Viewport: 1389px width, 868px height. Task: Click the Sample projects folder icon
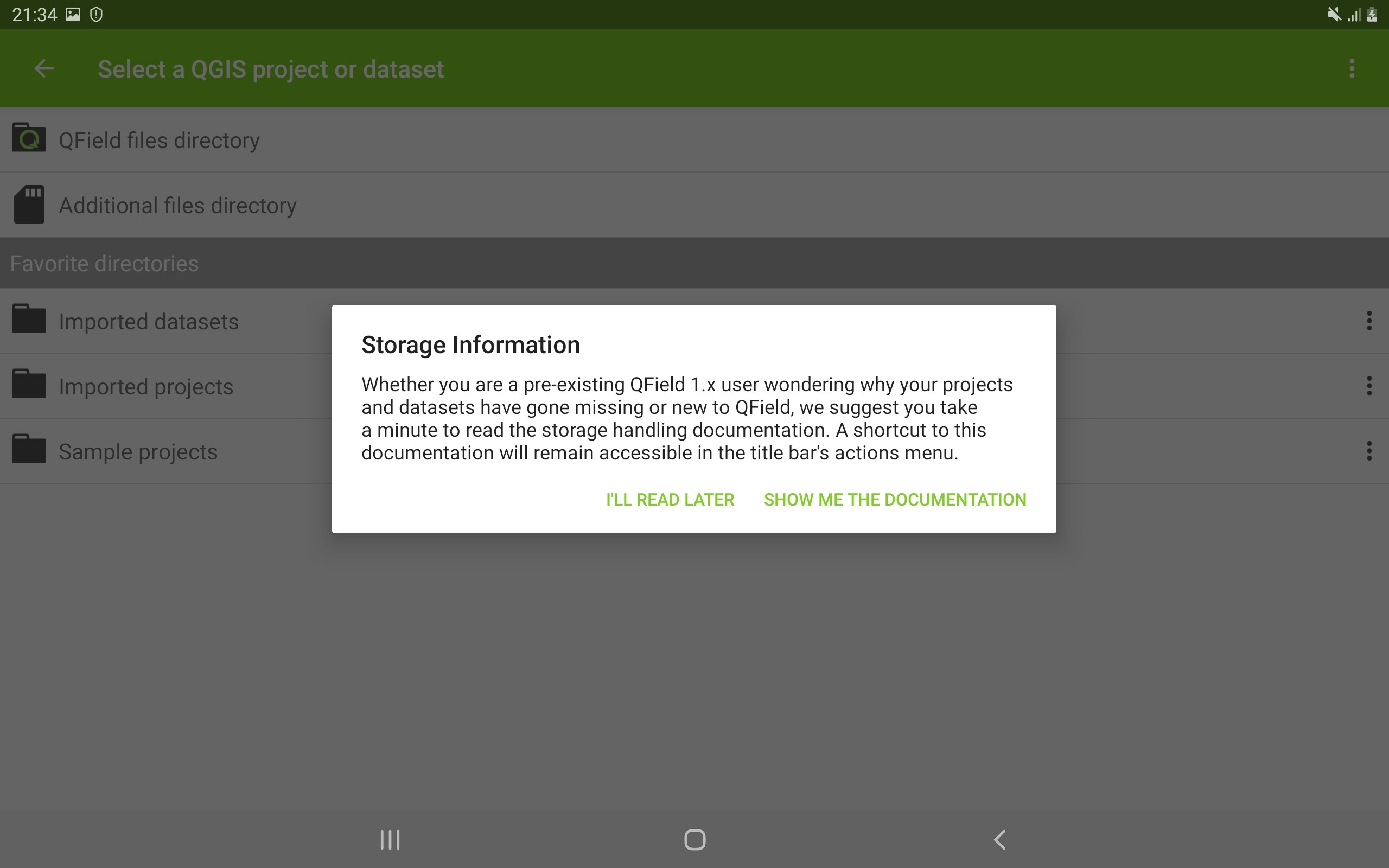coord(29,449)
